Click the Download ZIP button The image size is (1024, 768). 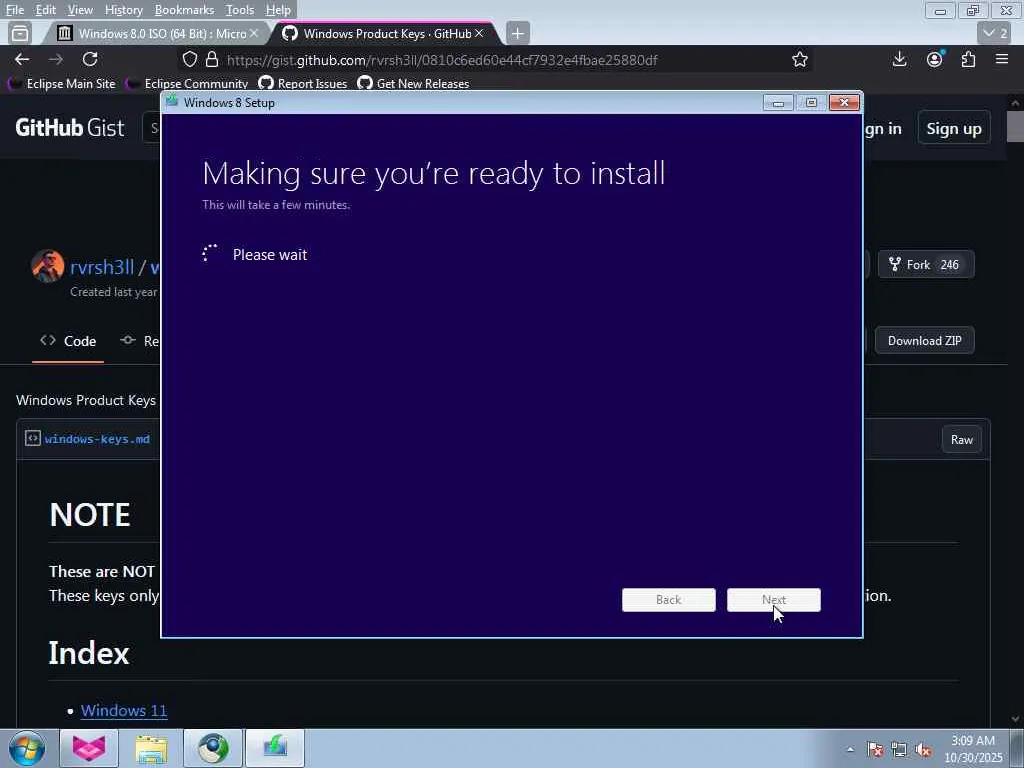tap(924, 340)
